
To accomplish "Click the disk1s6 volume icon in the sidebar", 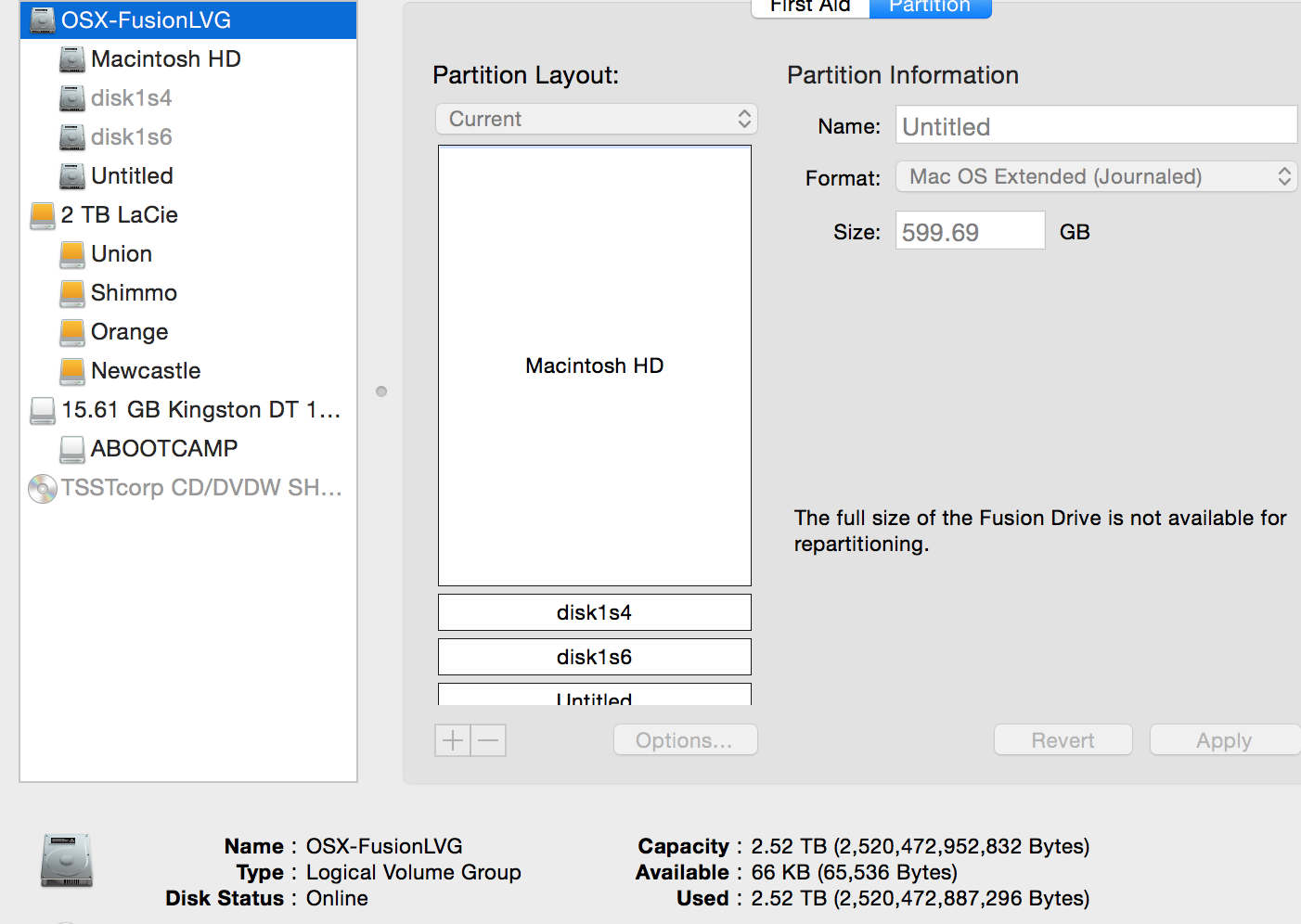I will pos(72,137).
